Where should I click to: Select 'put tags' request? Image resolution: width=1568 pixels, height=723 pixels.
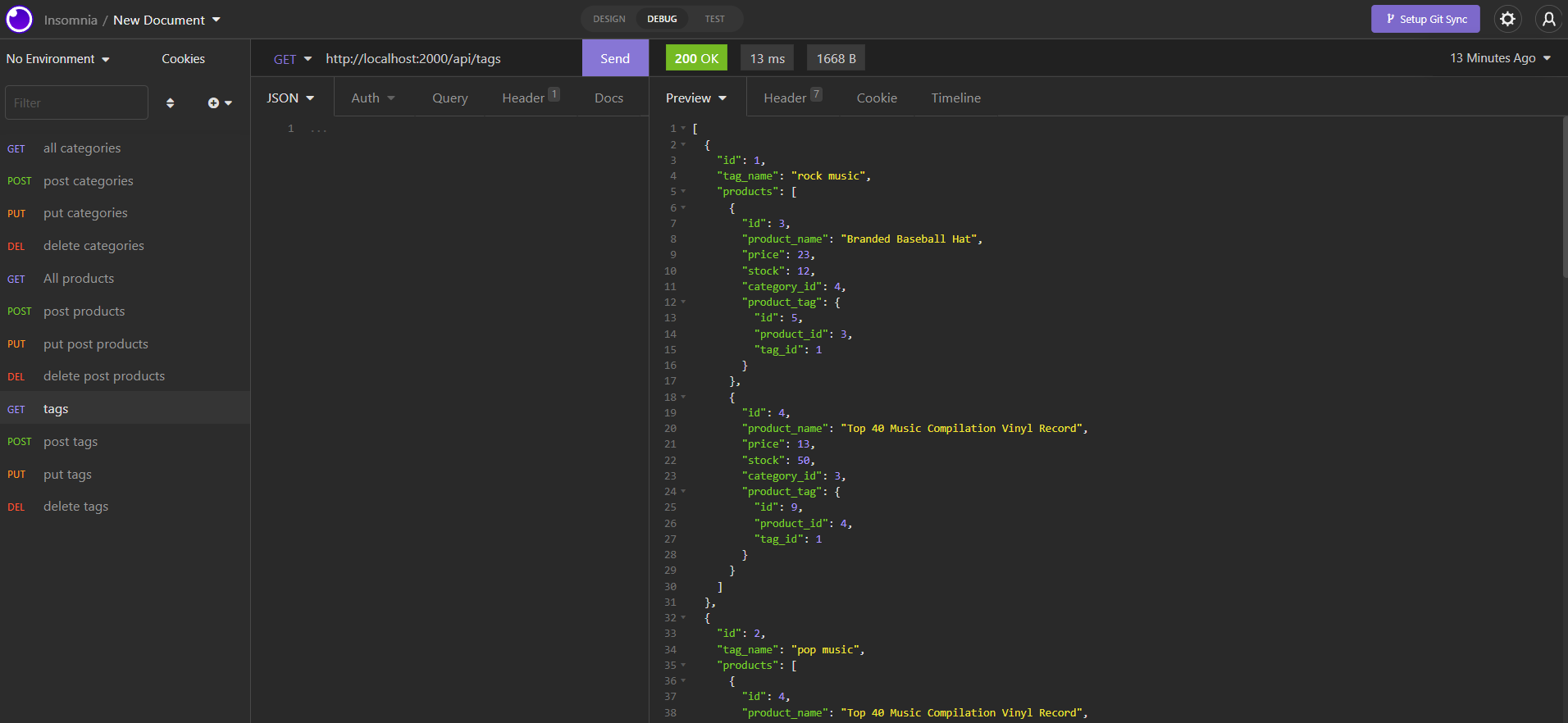[x=125, y=475]
